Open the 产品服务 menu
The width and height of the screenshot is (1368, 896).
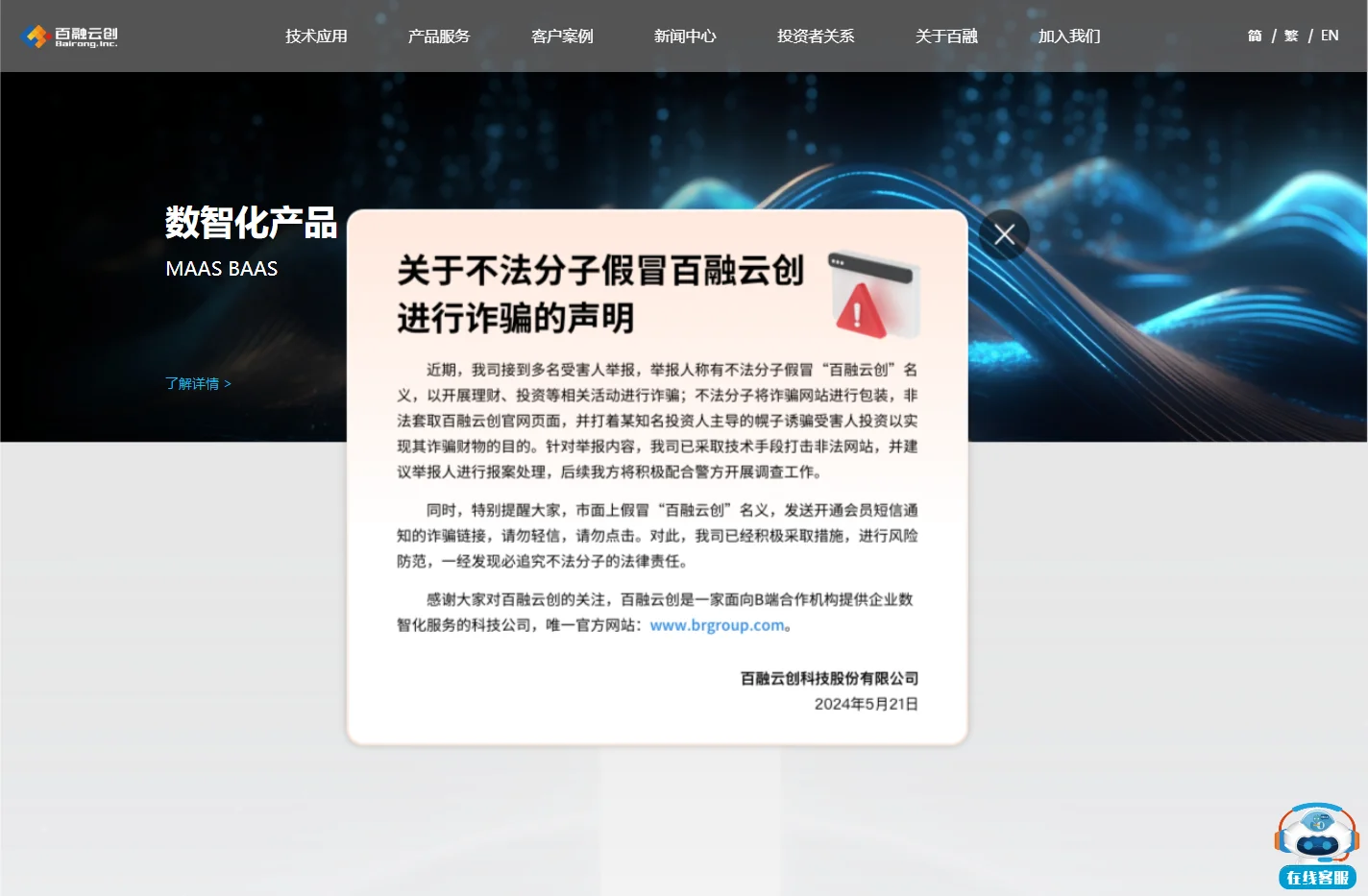point(439,36)
